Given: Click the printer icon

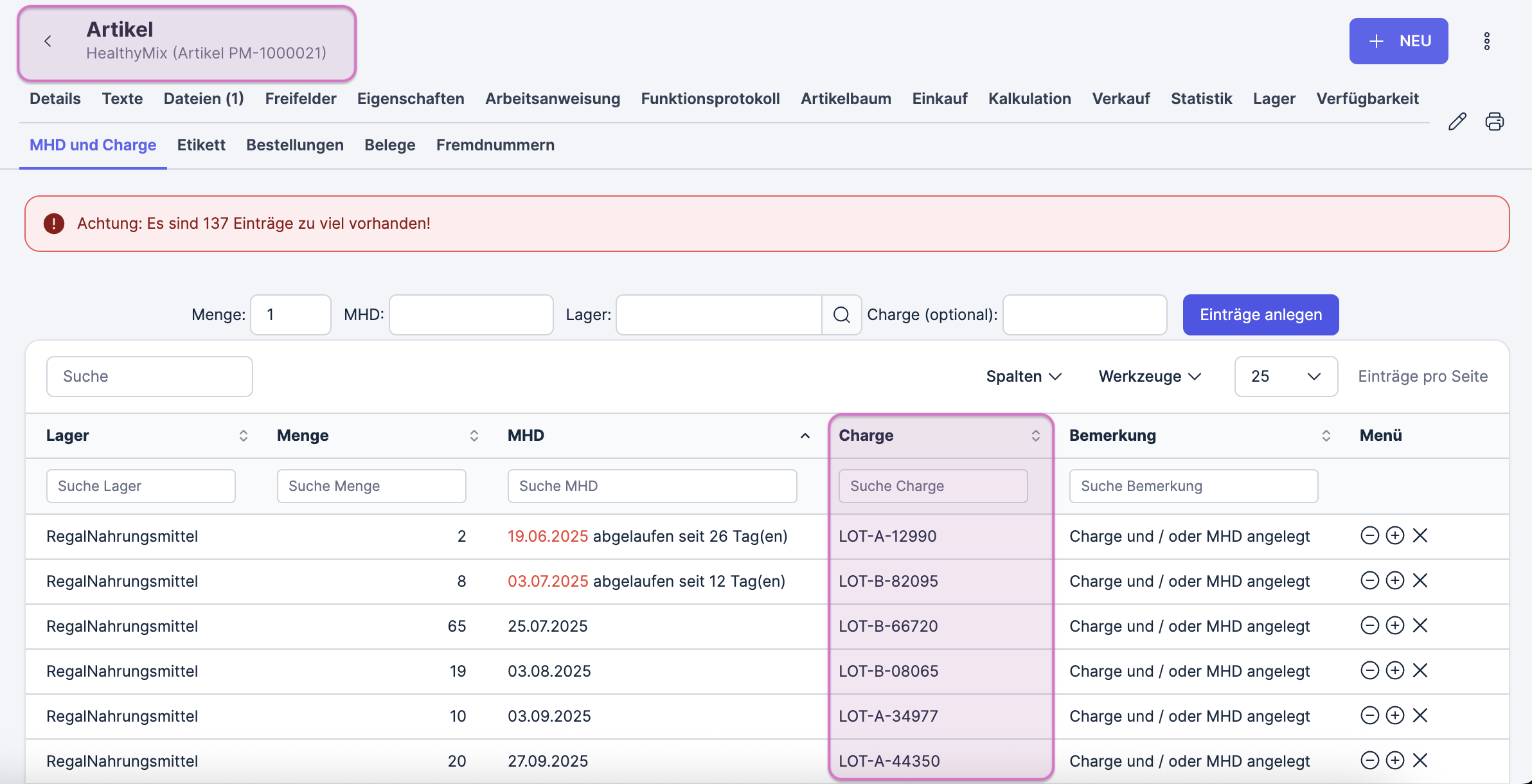Looking at the screenshot, I should pos(1494,121).
